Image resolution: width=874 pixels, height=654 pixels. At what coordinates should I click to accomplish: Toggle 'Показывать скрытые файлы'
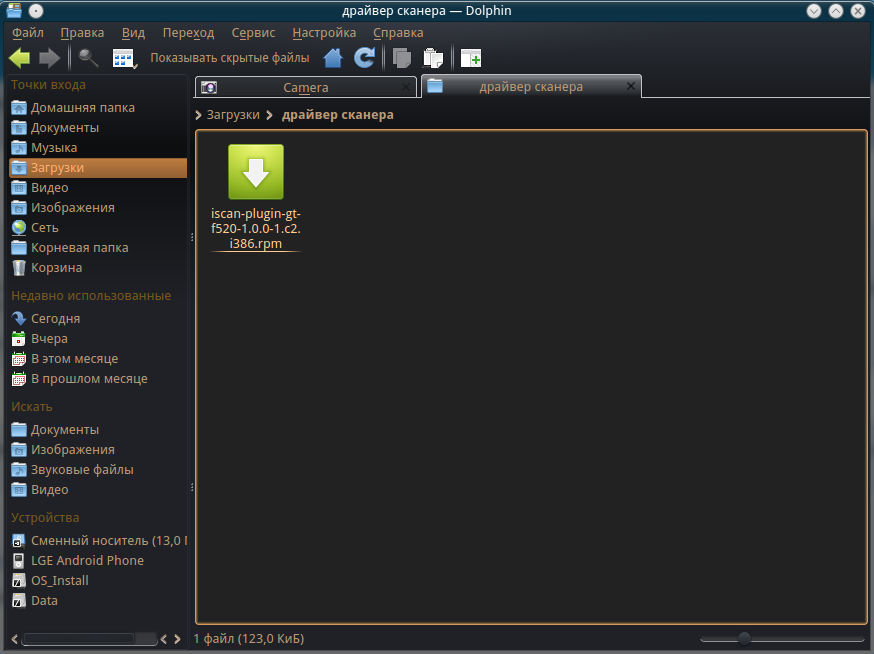click(x=230, y=58)
